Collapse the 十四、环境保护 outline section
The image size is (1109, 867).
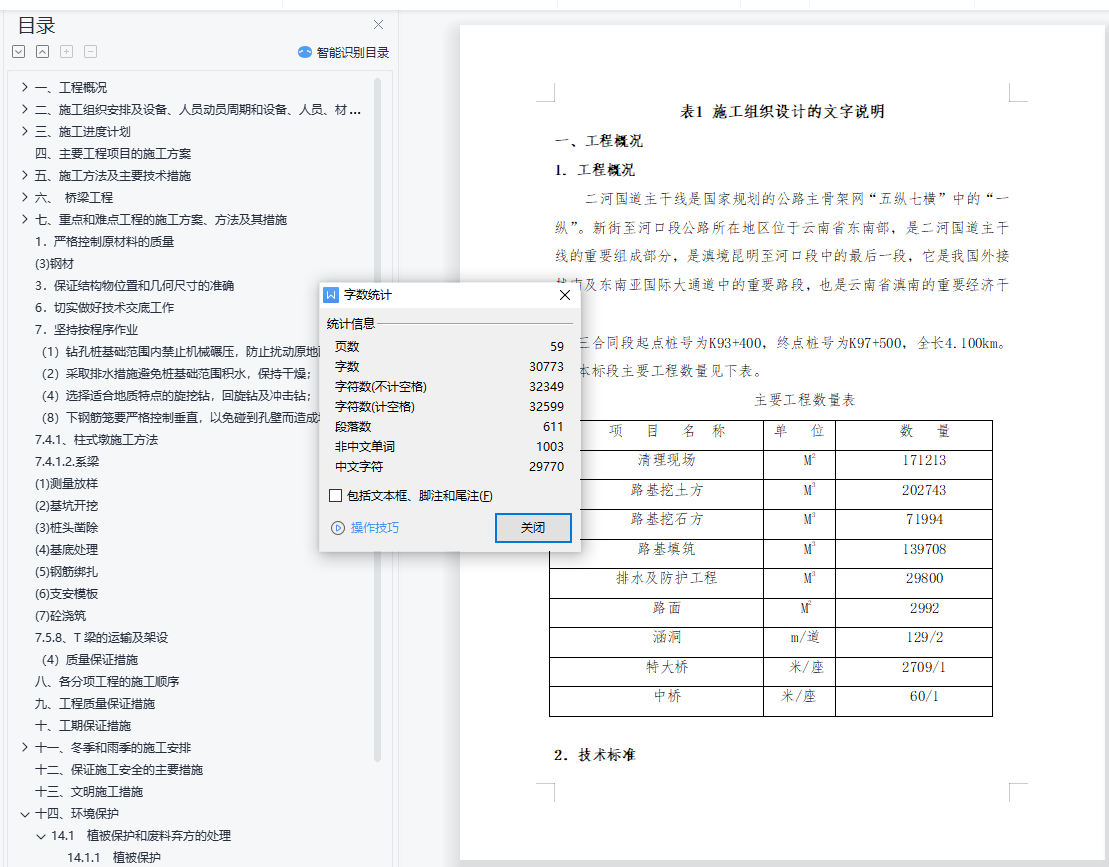(x=24, y=813)
